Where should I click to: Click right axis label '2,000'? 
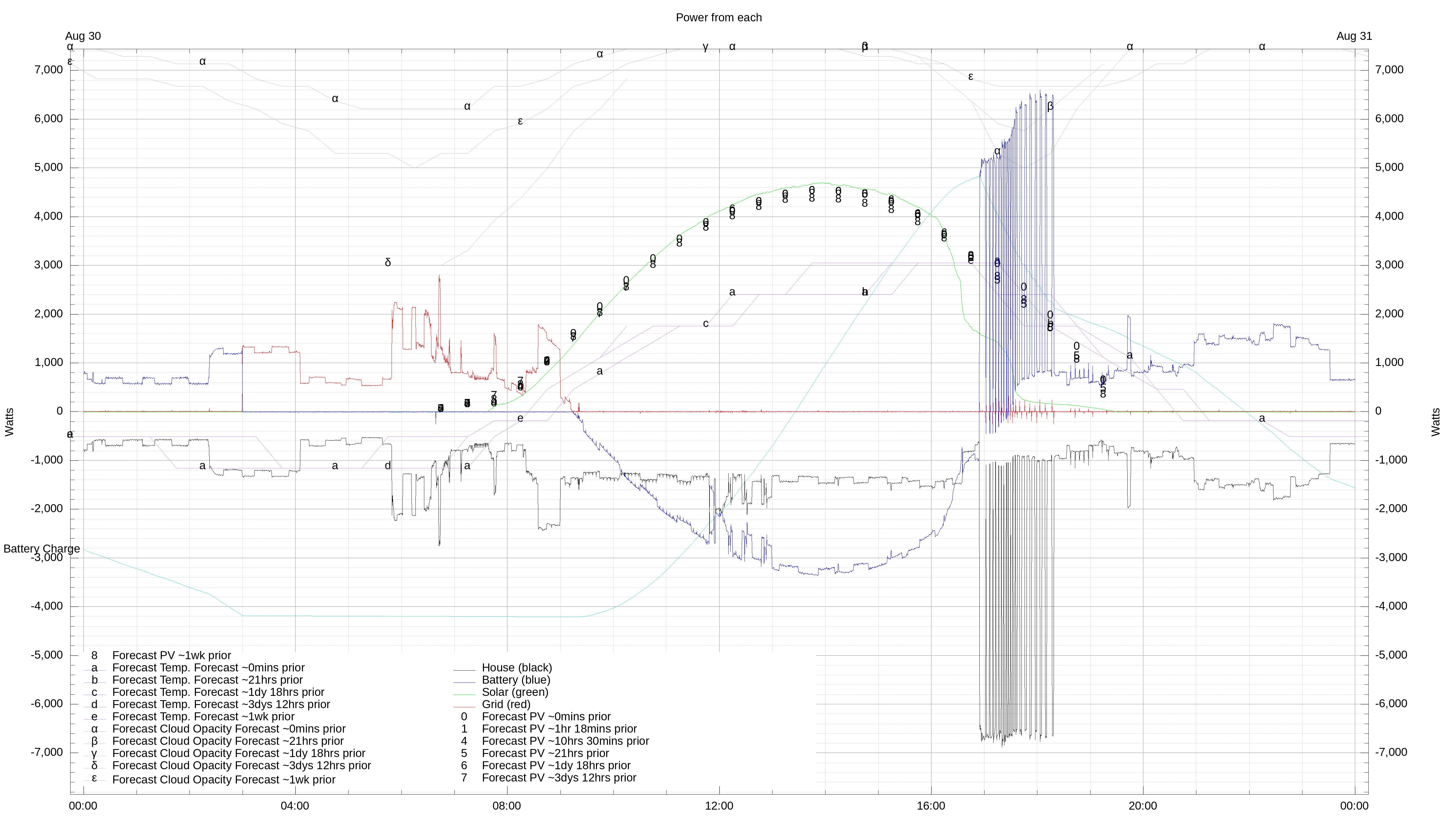click(x=1389, y=314)
